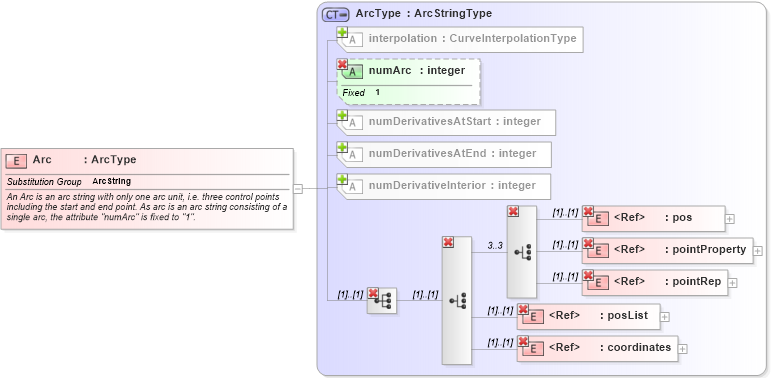Select the Arc documentation description text
The width and height of the screenshot is (771, 378).
[147, 207]
